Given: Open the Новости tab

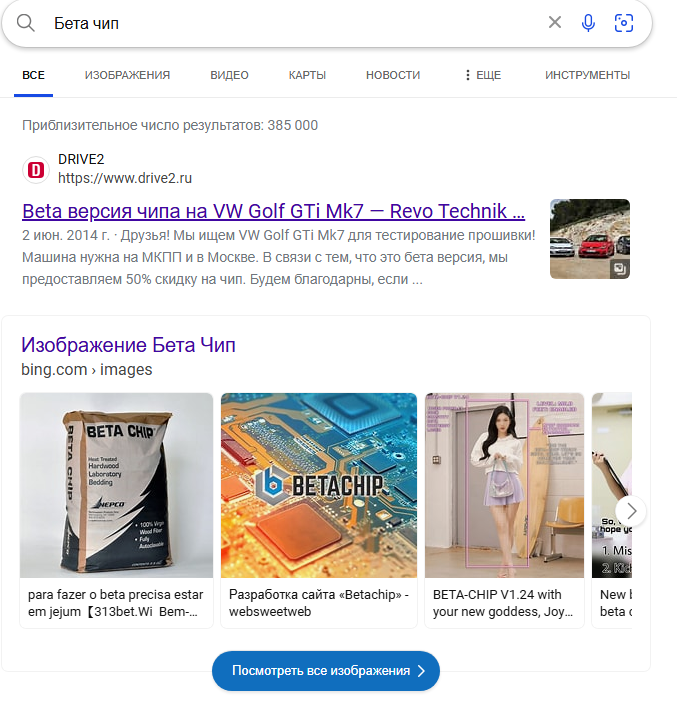Looking at the screenshot, I should coord(393,75).
